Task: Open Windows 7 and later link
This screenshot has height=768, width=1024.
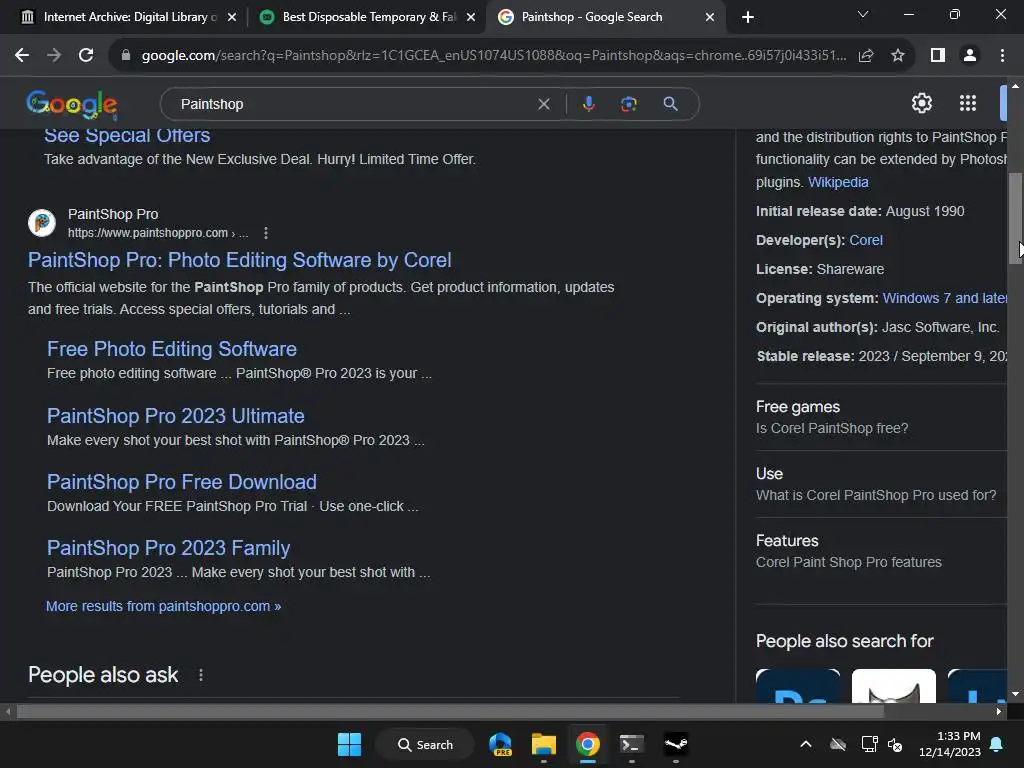Action: 944,298
